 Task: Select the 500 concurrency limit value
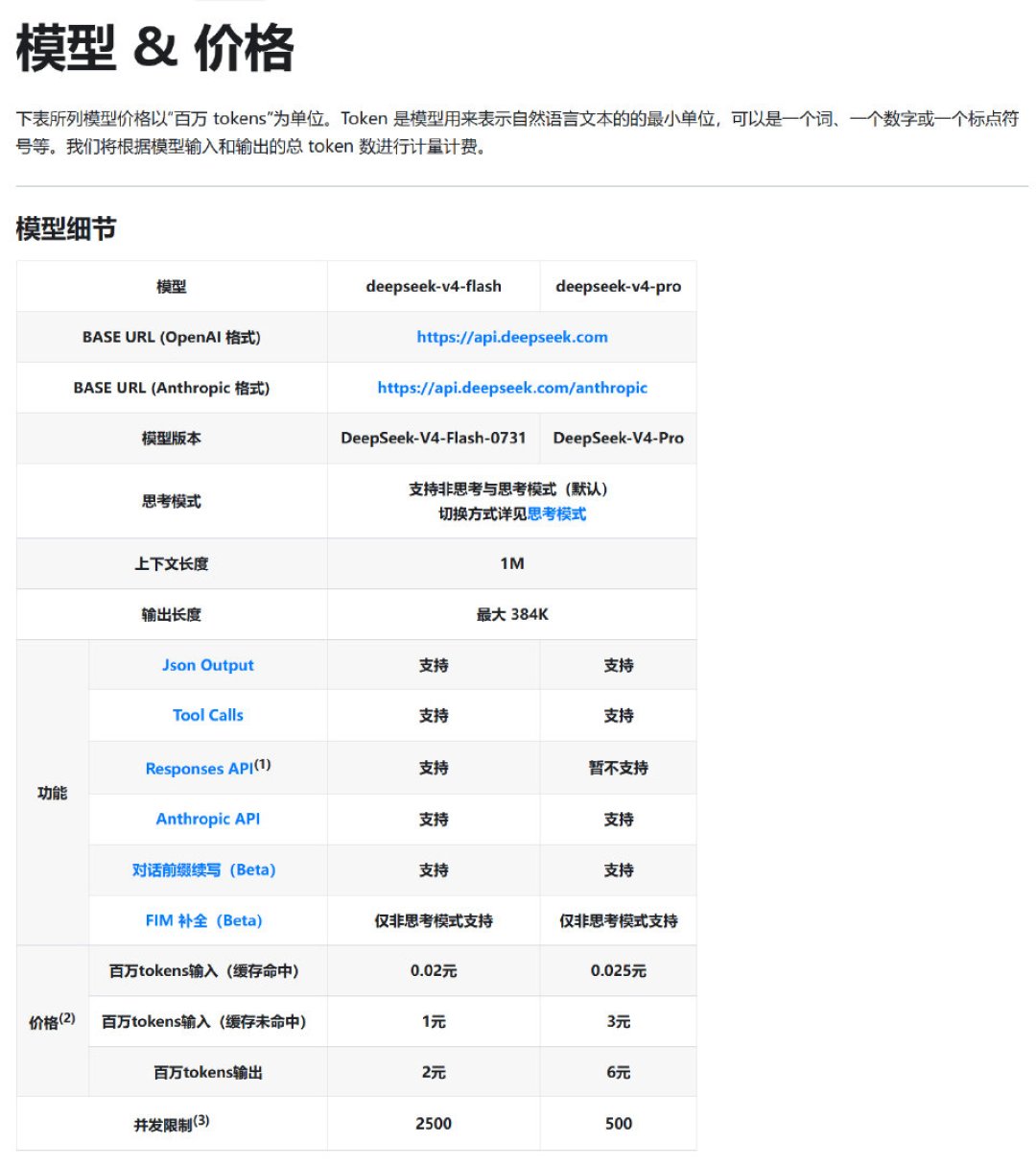click(x=619, y=1123)
